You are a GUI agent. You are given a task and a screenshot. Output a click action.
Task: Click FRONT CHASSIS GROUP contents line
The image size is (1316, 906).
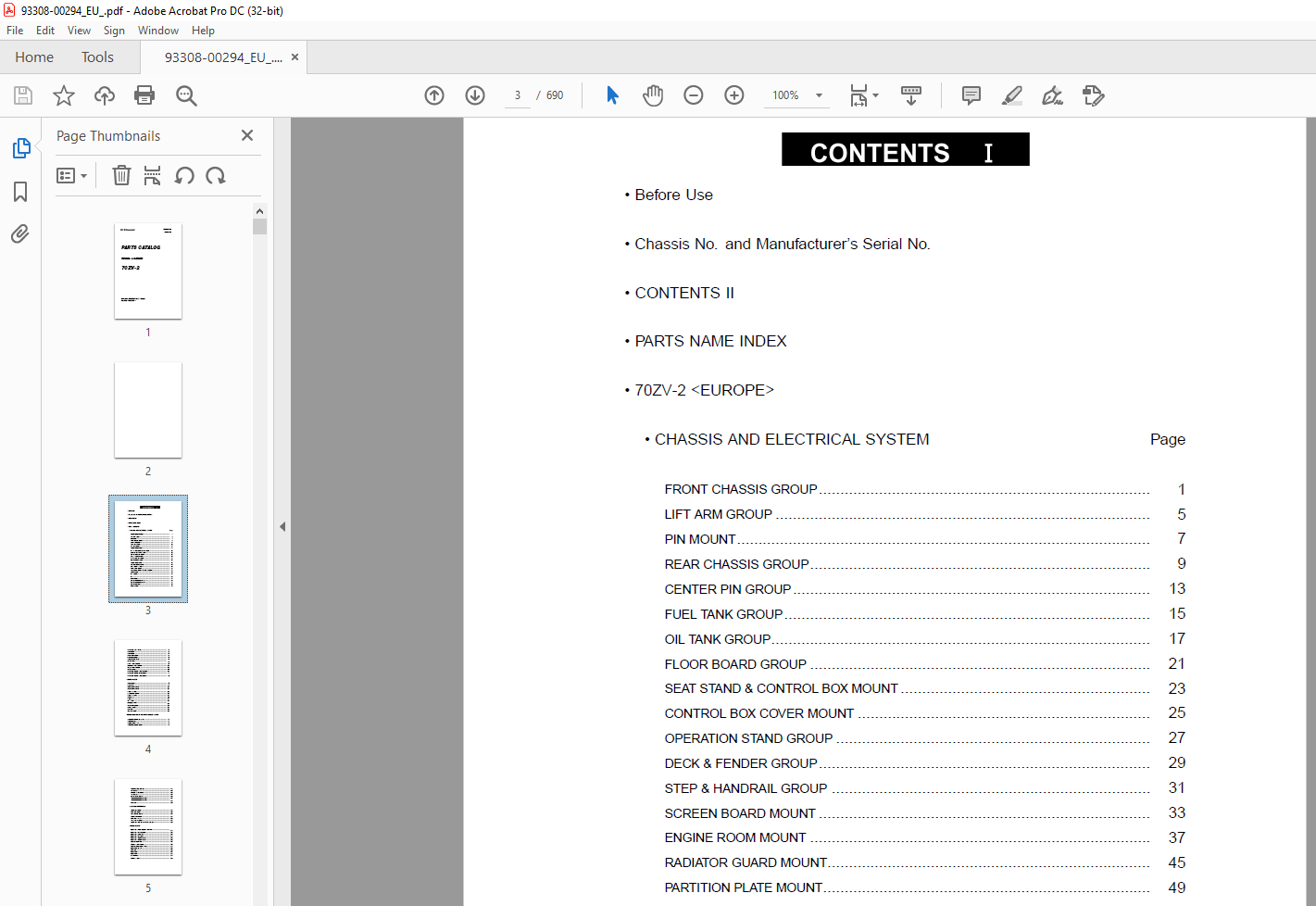click(924, 489)
